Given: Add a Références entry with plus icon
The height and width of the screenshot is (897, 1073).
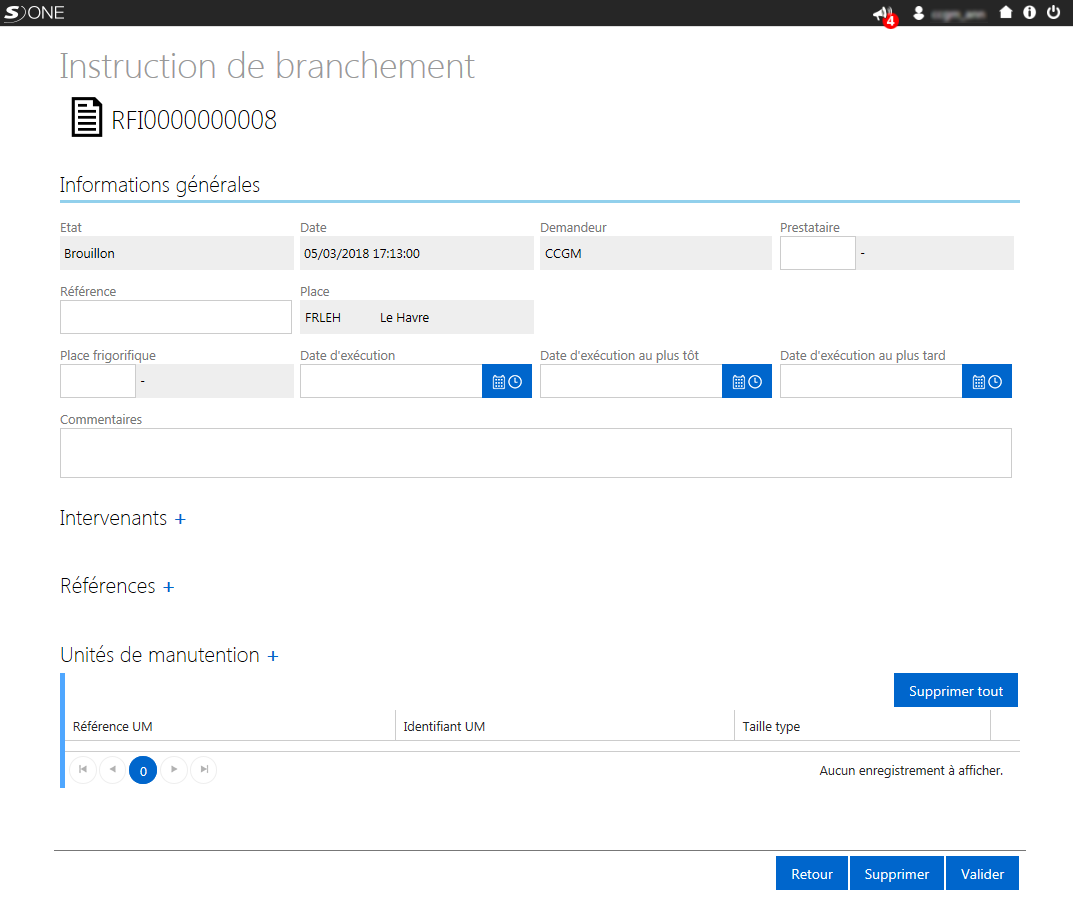Looking at the screenshot, I should 168,587.
